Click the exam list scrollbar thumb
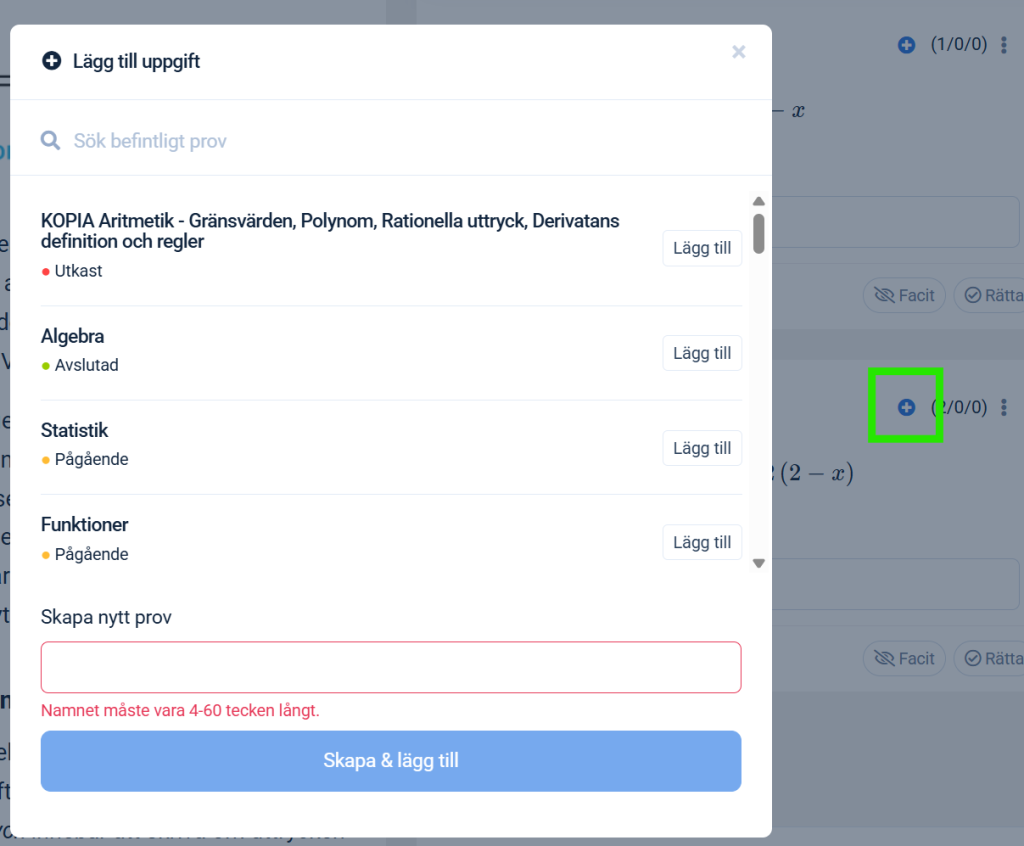 [759, 233]
